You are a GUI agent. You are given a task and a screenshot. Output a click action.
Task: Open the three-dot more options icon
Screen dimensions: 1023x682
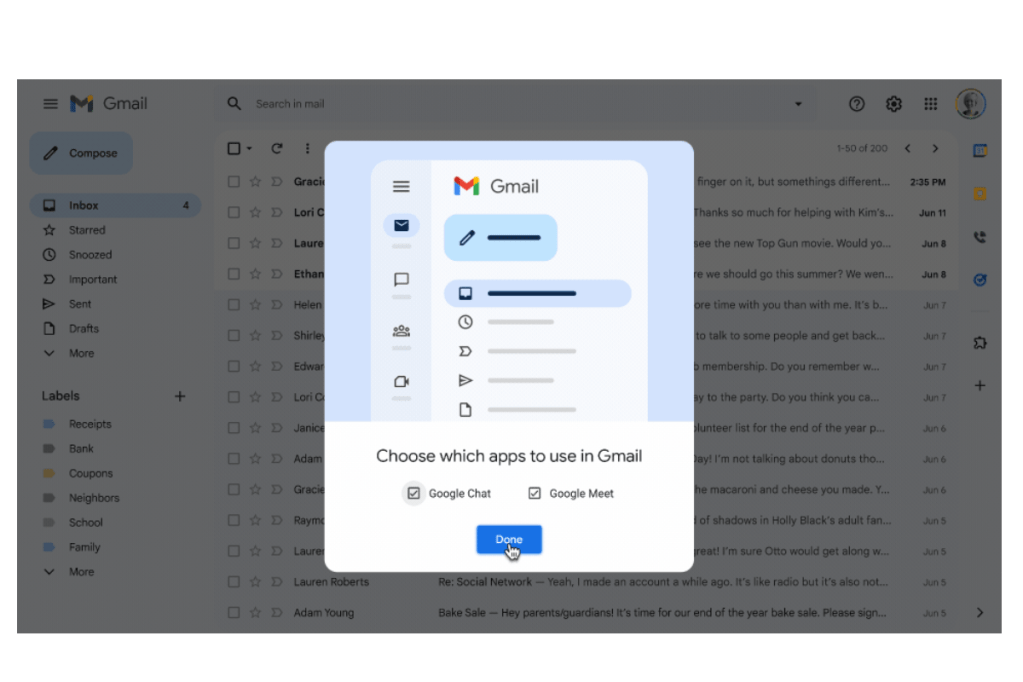(x=307, y=149)
